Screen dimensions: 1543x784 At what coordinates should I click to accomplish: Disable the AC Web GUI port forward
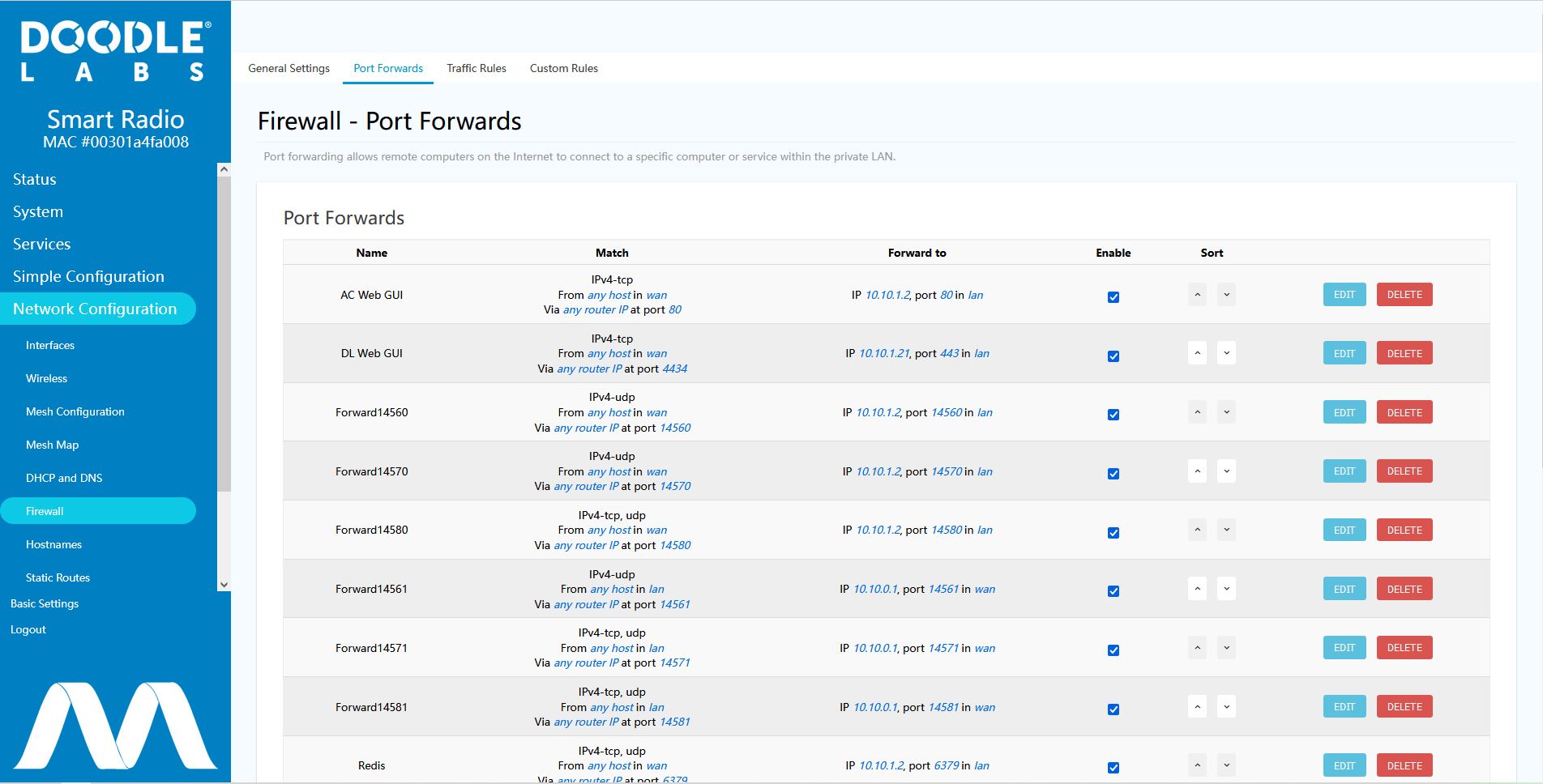[1113, 297]
